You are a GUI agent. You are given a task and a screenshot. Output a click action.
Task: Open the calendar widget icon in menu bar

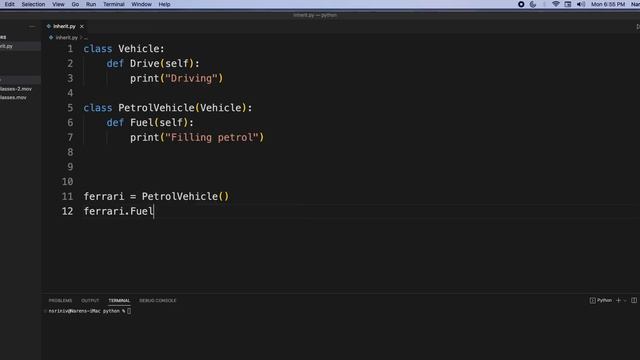(x=568, y=4)
